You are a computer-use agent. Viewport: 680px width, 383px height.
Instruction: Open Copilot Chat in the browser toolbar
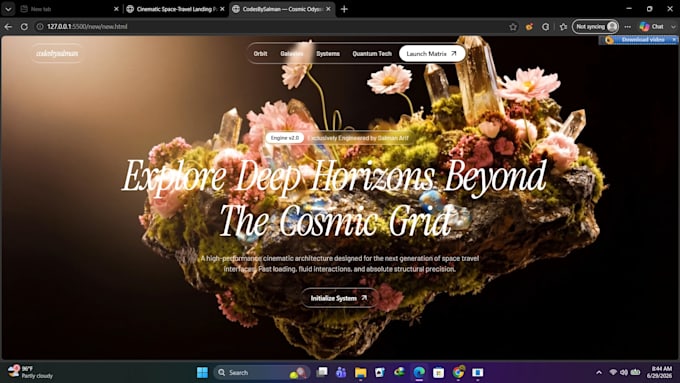[651, 26]
